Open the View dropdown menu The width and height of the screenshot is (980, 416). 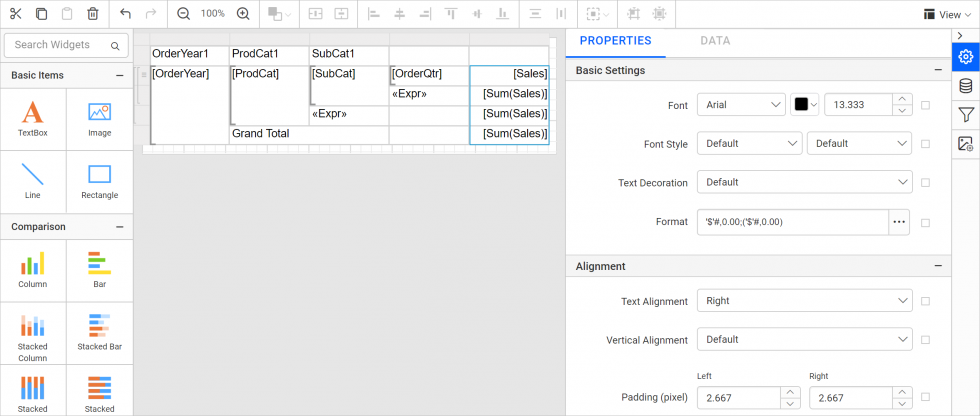(x=948, y=14)
